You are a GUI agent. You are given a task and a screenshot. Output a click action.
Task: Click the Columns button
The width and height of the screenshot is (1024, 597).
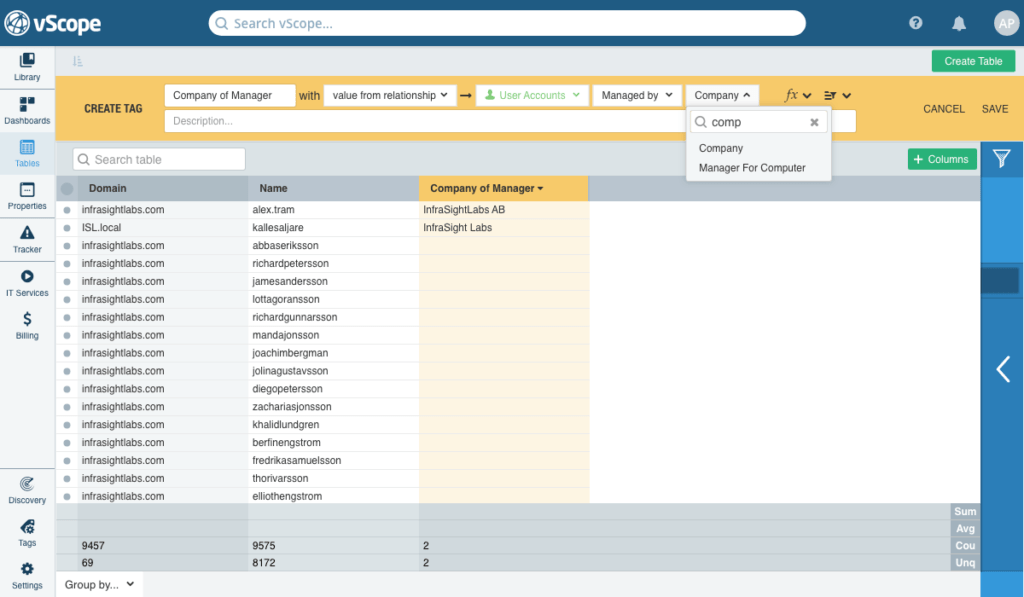tap(942, 159)
